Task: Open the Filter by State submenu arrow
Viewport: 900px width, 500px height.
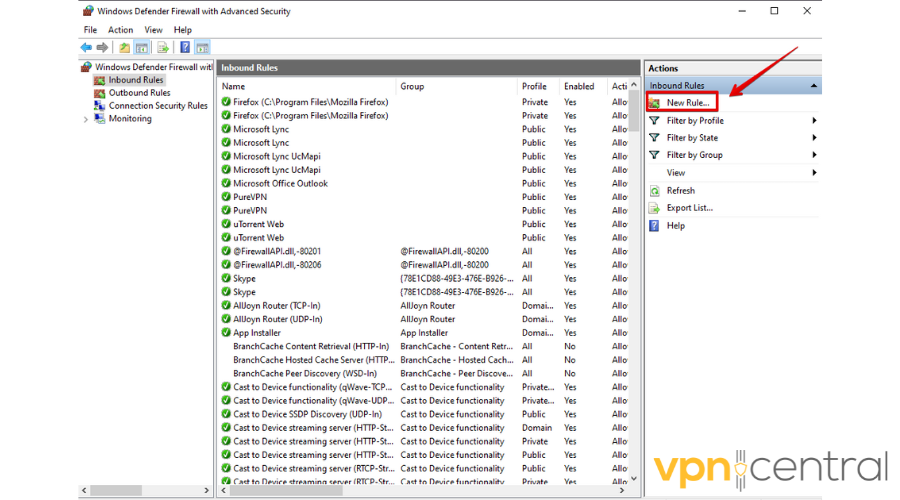Action: pos(815,138)
